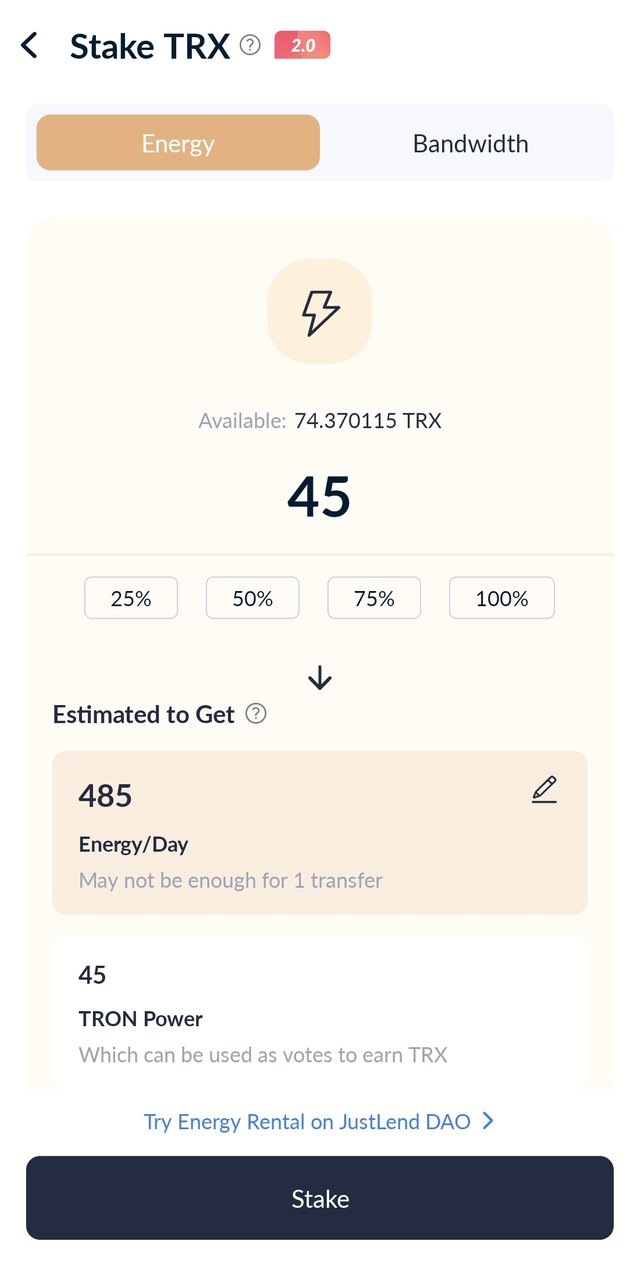This screenshot has width=640, height=1277.
Task: Choose the 100% amount option
Action: tap(502, 598)
